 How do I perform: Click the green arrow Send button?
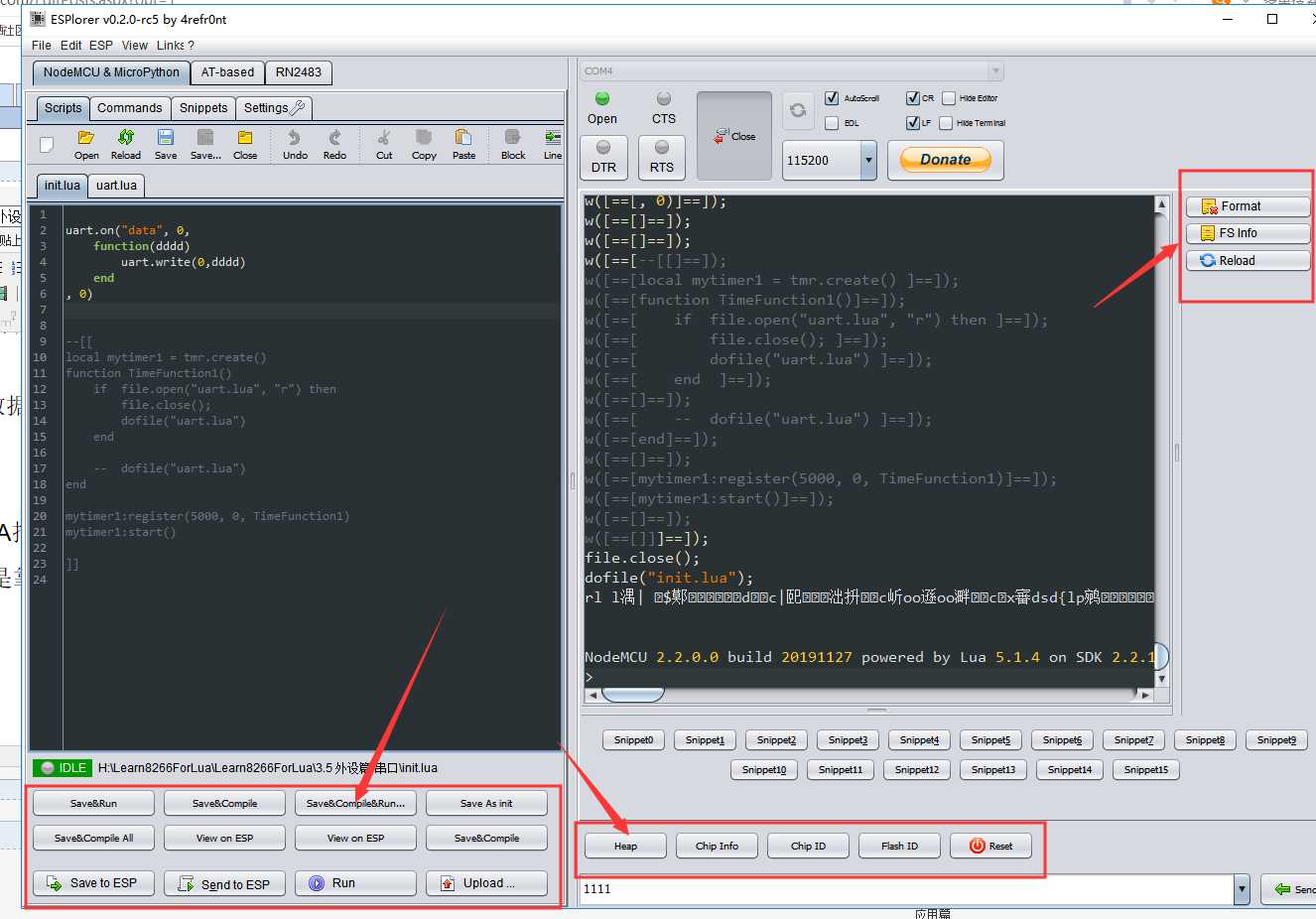coord(1288,889)
